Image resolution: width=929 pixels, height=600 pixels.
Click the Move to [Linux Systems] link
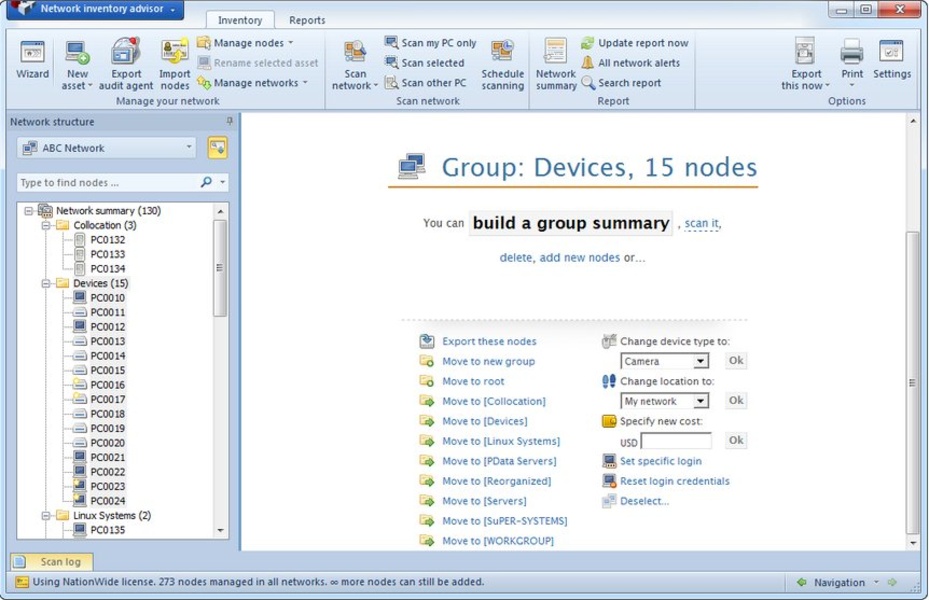pos(501,441)
